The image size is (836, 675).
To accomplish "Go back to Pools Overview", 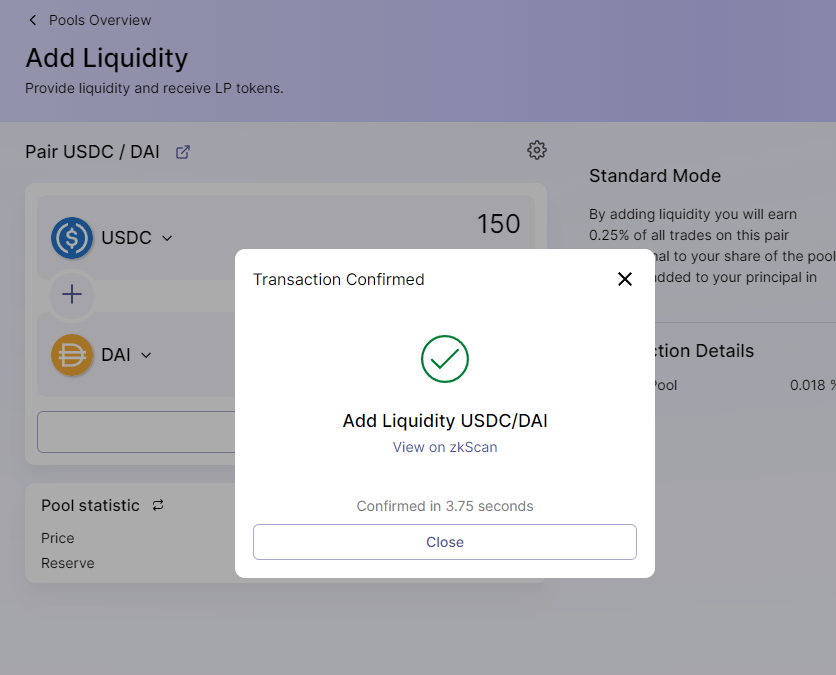I will pos(100,20).
